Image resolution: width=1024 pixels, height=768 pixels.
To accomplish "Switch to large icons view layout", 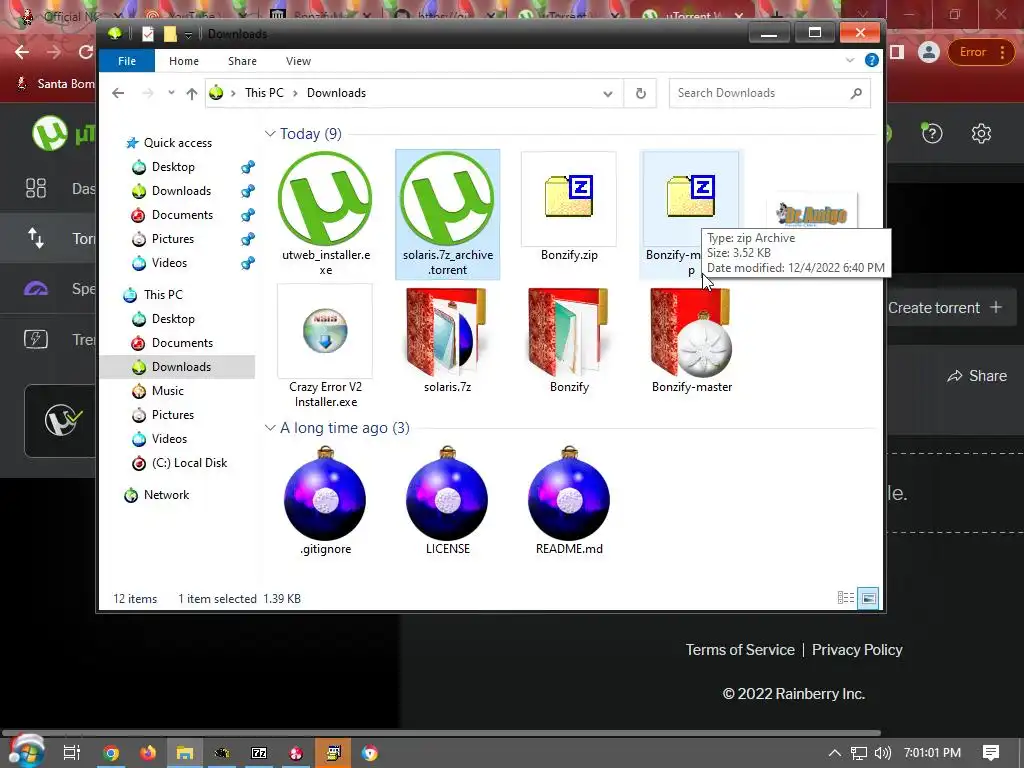I will coord(868,598).
